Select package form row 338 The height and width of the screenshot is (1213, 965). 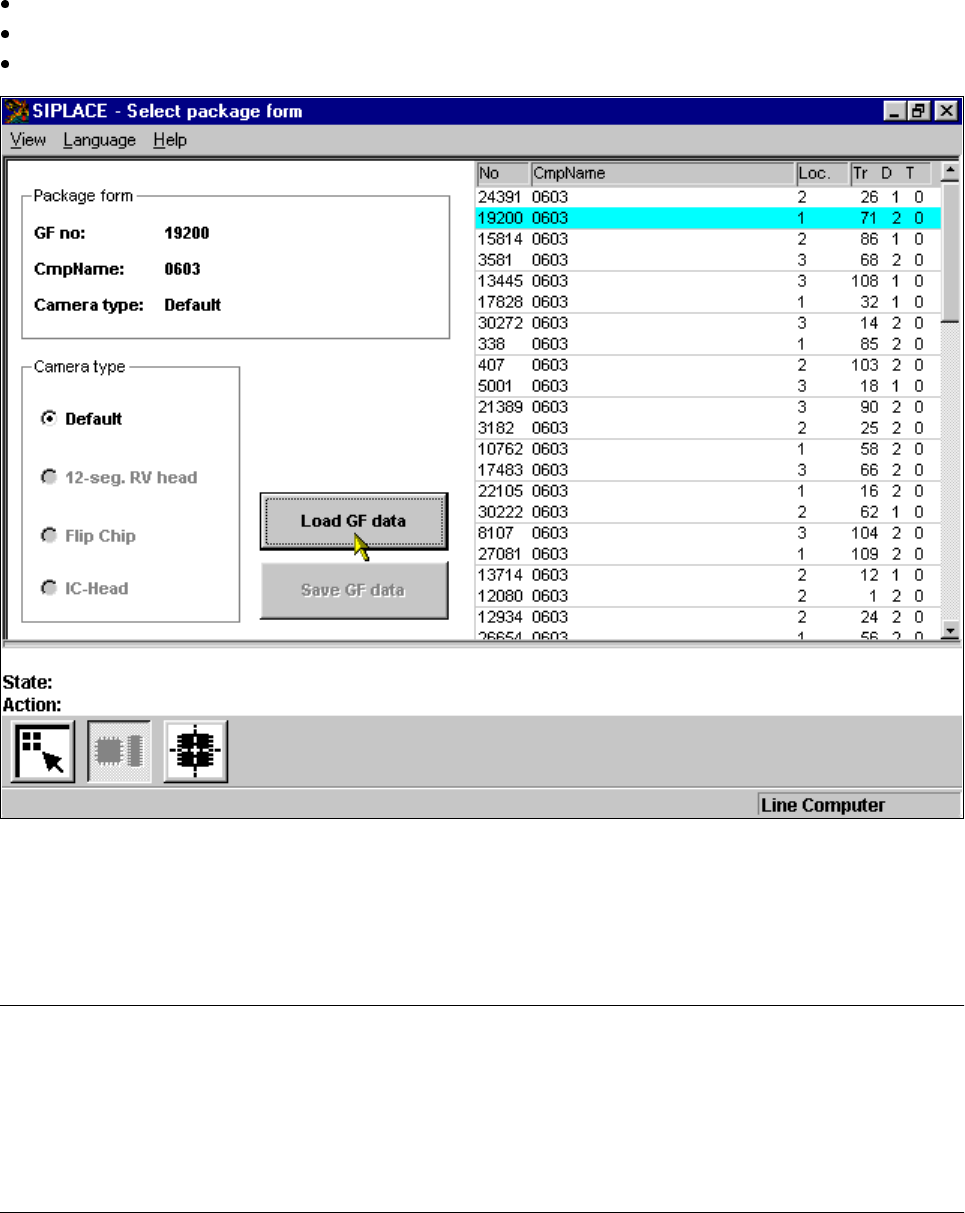click(708, 344)
